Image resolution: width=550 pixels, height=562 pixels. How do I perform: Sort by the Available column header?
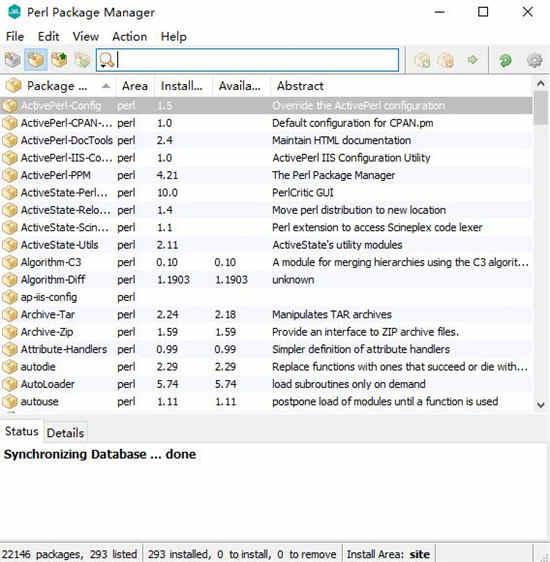pos(240,86)
